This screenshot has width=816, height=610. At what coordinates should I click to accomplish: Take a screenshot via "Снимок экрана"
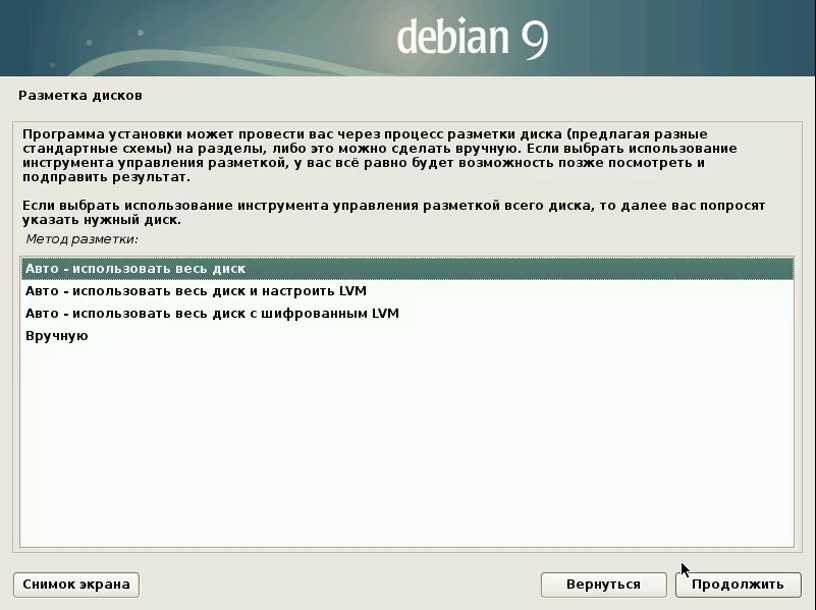76,584
